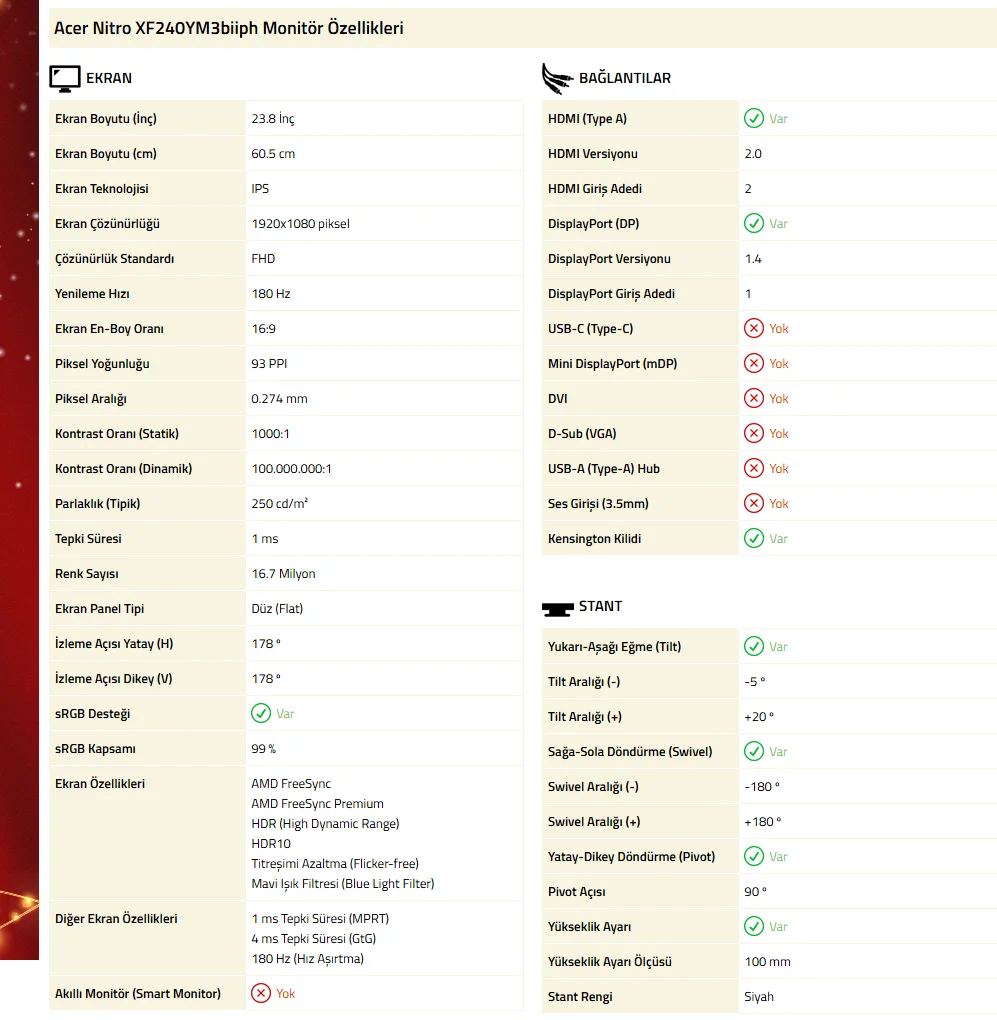
Task: Click the red X icon for USB-C (Type-C)
Action: point(754,329)
